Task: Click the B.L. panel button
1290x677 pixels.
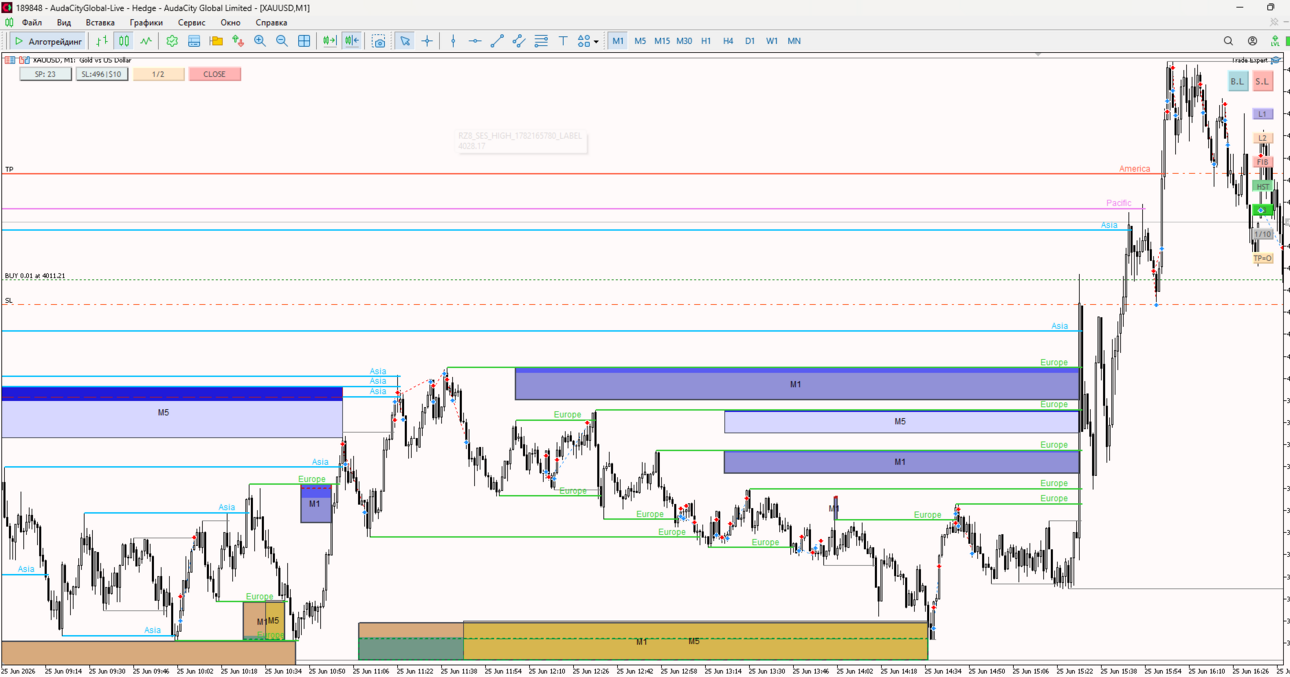Action: pyautogui.click(x=1238, y=81)
